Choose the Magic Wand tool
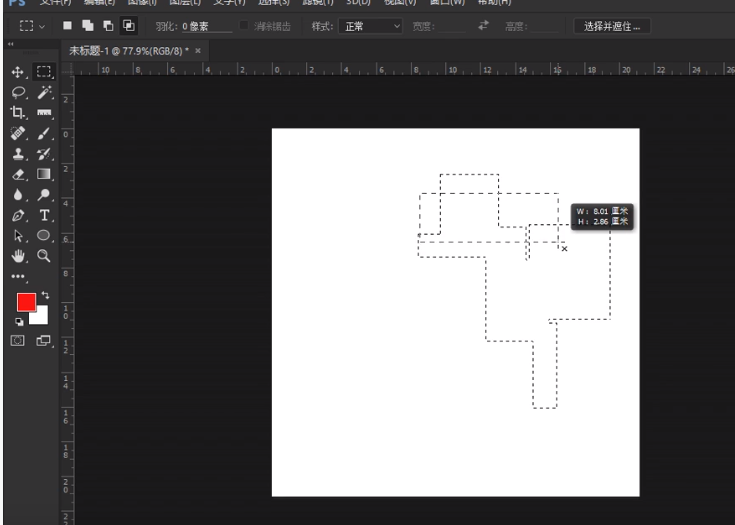 [44, 92]
